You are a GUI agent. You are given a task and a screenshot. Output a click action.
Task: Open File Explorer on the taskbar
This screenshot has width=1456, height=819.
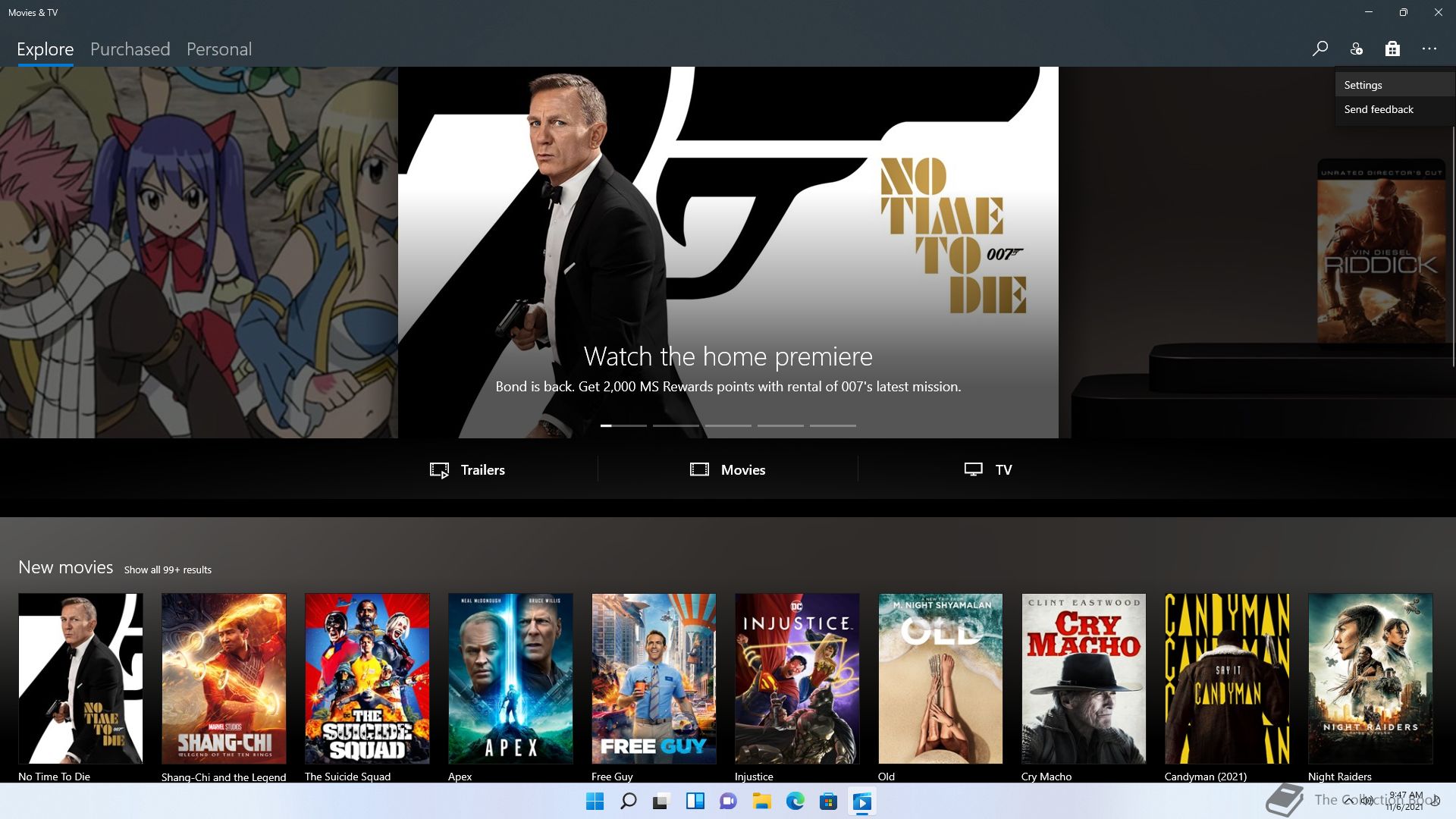pyautogui.click(x=761, y=802)
